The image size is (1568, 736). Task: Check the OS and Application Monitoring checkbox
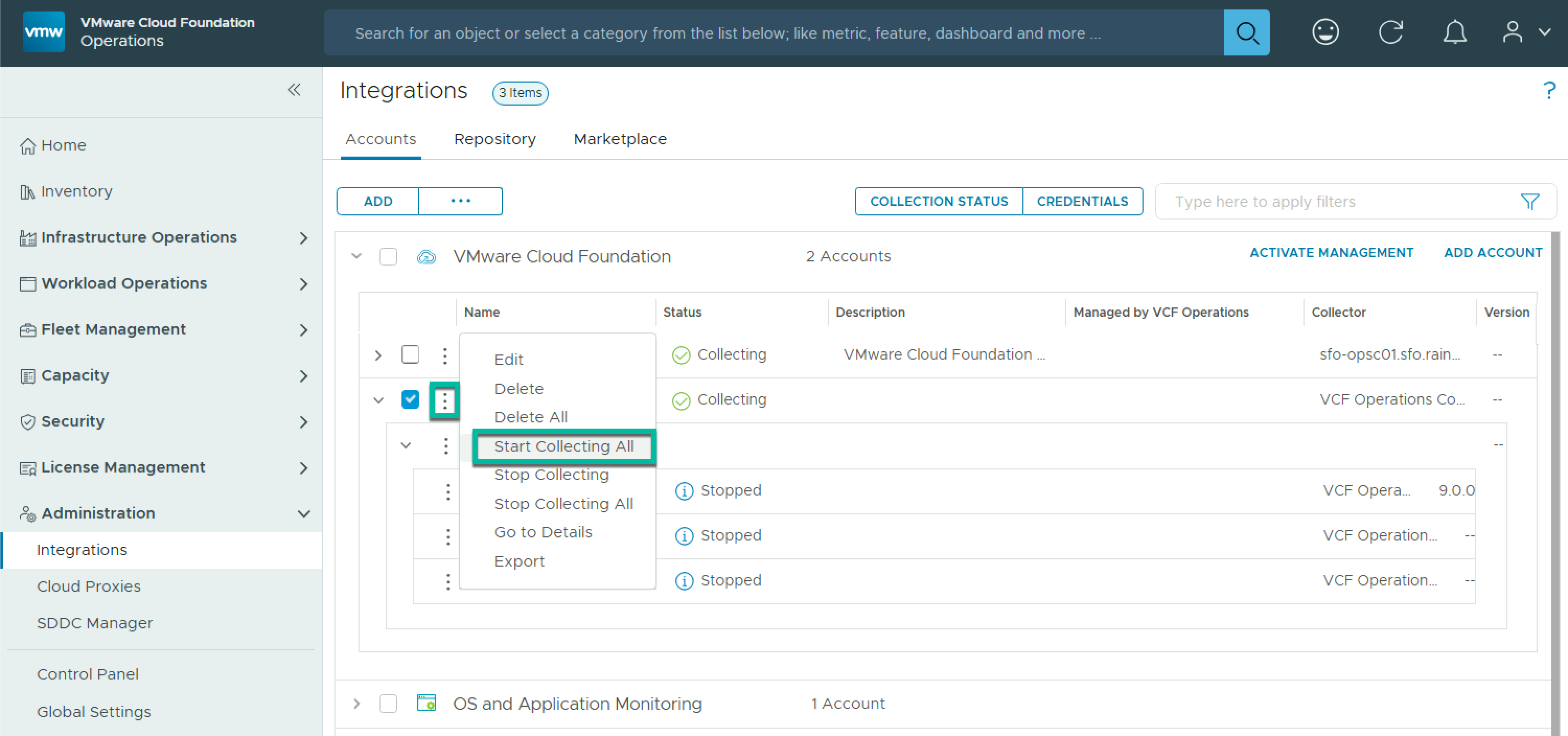388,703
